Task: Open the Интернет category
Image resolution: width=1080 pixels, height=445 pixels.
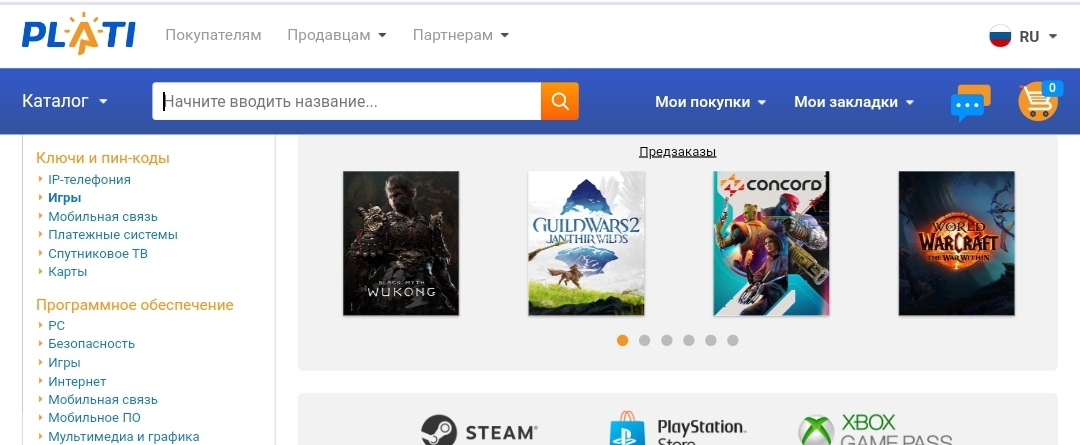Action: 77,382
